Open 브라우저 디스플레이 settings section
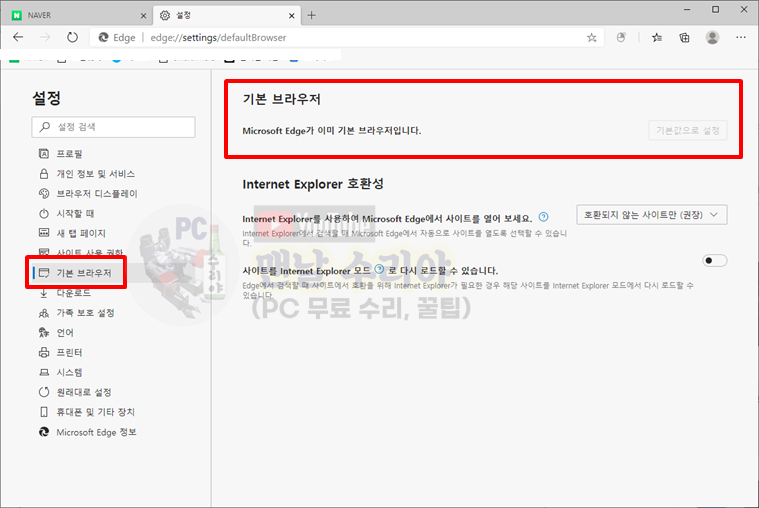The image size is (759, 508). coord(97,194)
